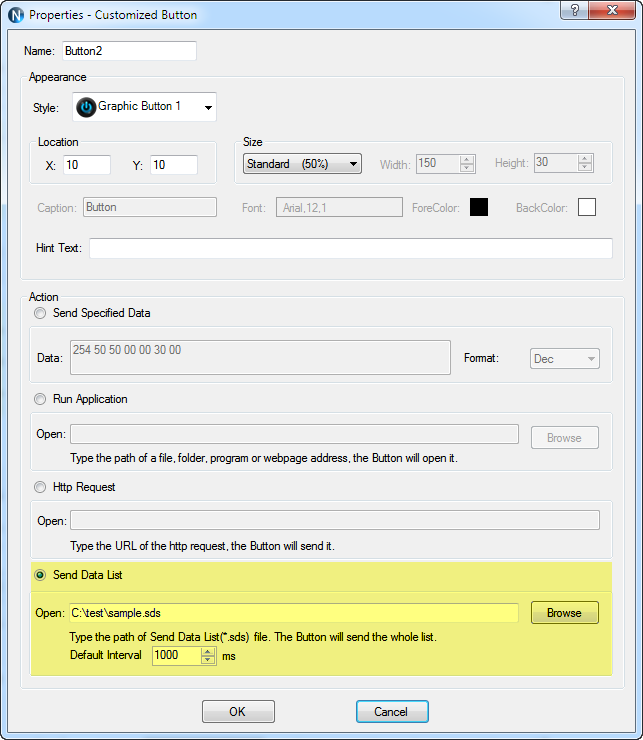This screenshot has width=643, height=740.
Task: Click the Hint Text input field
Action: point(351,248)
